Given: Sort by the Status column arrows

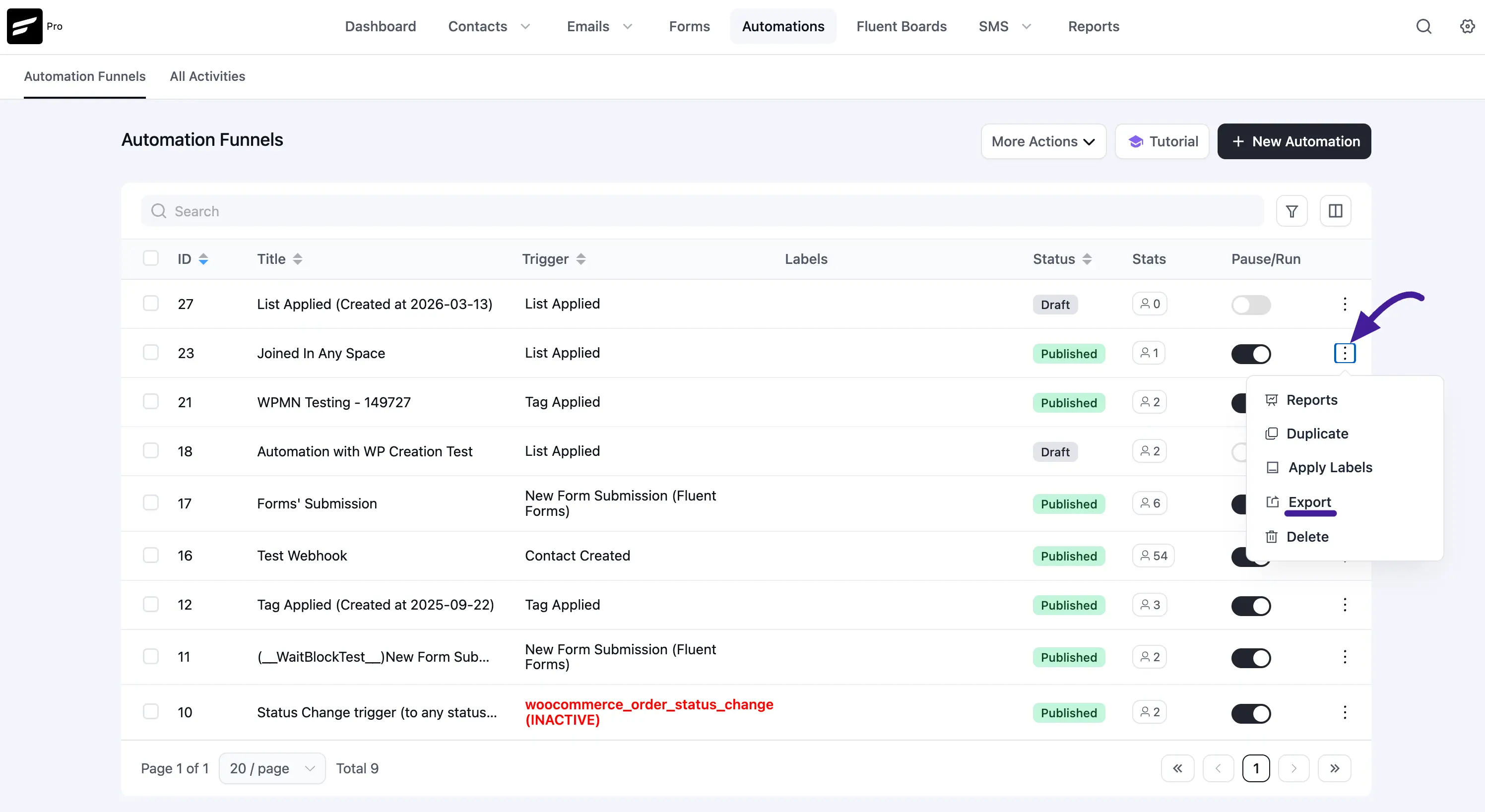Looking at the screenshot, I should click(1087, 259).
